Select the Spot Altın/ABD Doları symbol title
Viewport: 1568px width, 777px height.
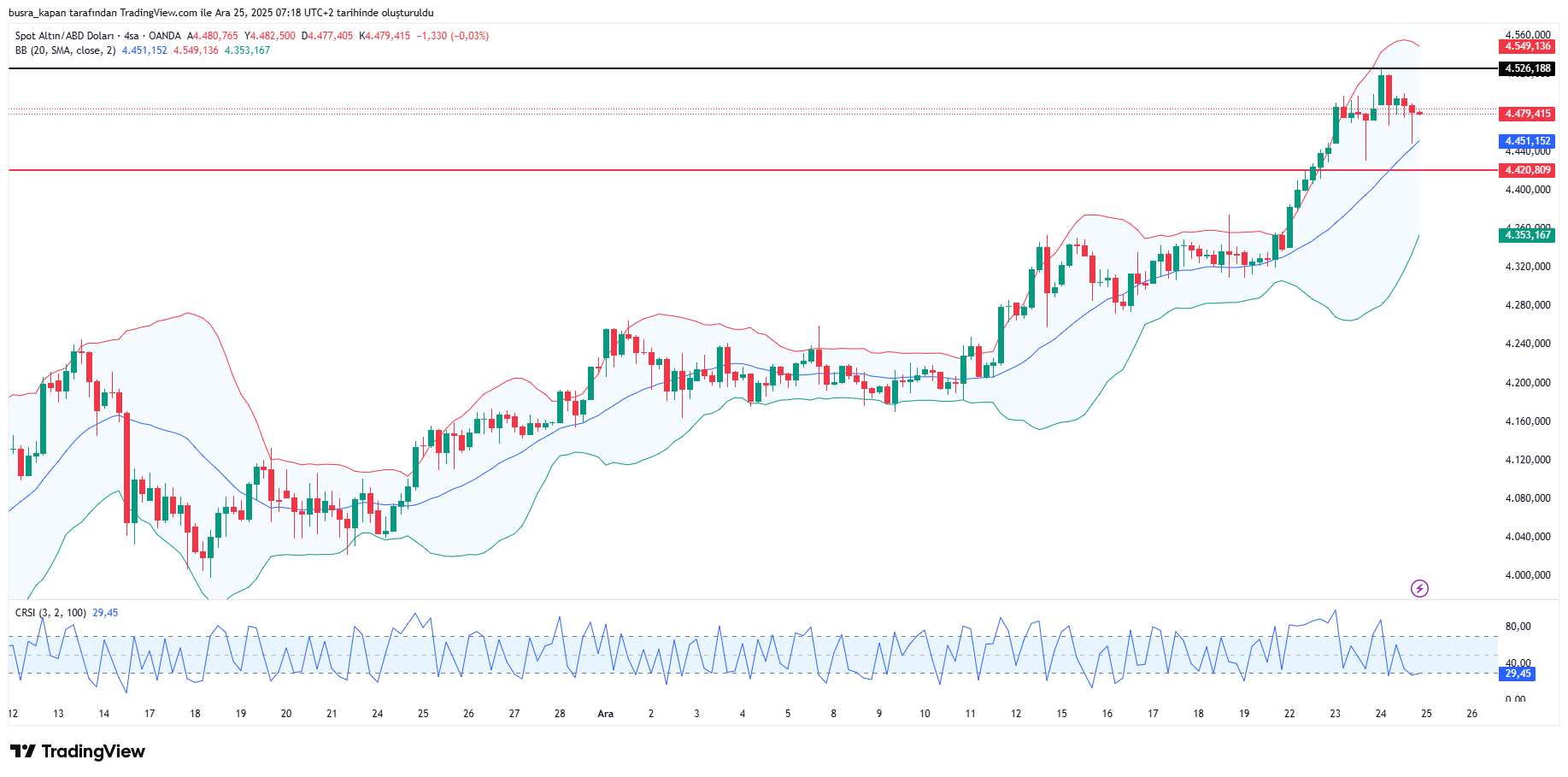pyautogui.click(x=65, y=36)
